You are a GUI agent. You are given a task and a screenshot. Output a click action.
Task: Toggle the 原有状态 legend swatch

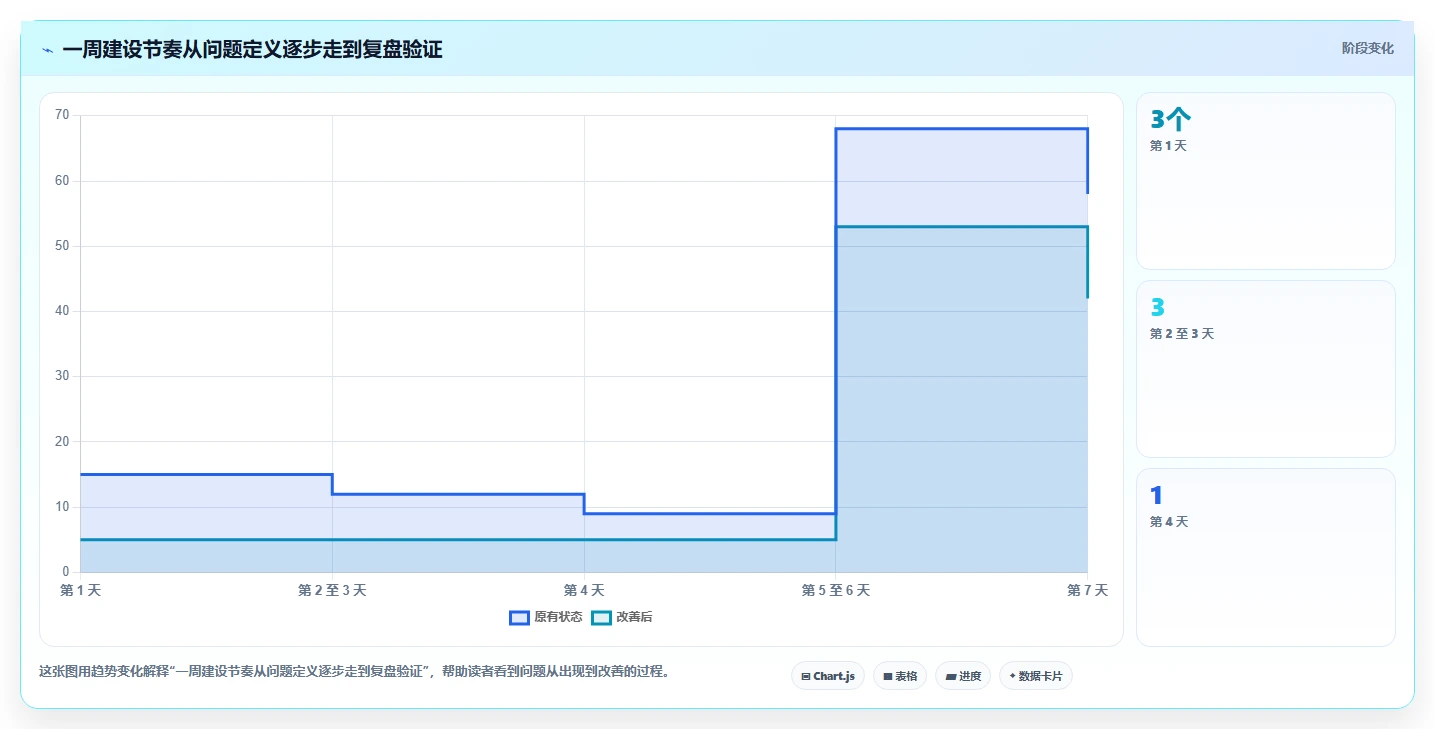[519, 618]
